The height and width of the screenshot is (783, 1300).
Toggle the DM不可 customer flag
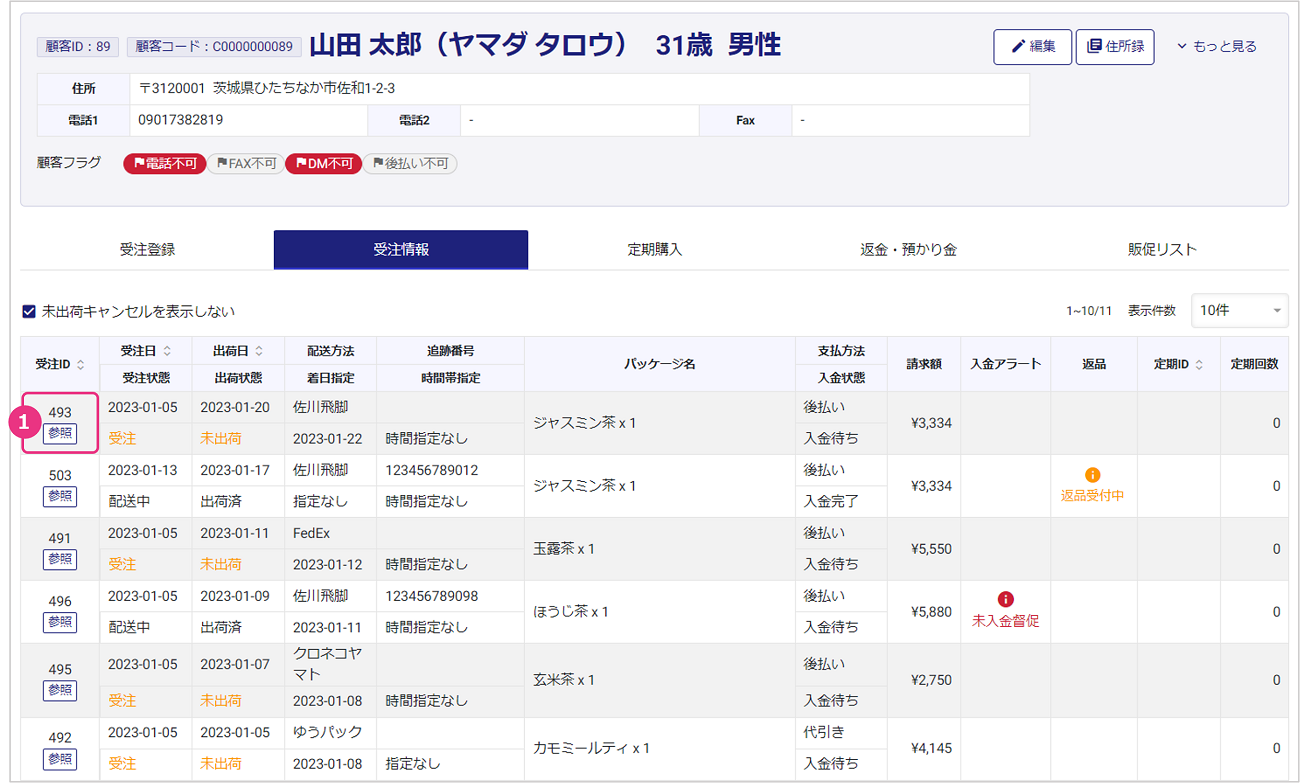pyautogui.click(x=323, y=164)
